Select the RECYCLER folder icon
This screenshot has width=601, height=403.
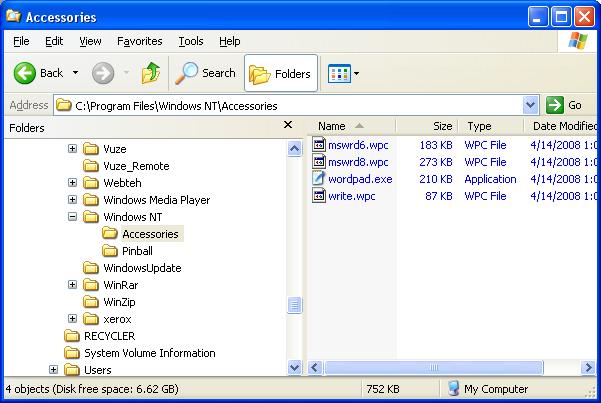[x=72, y=336]
